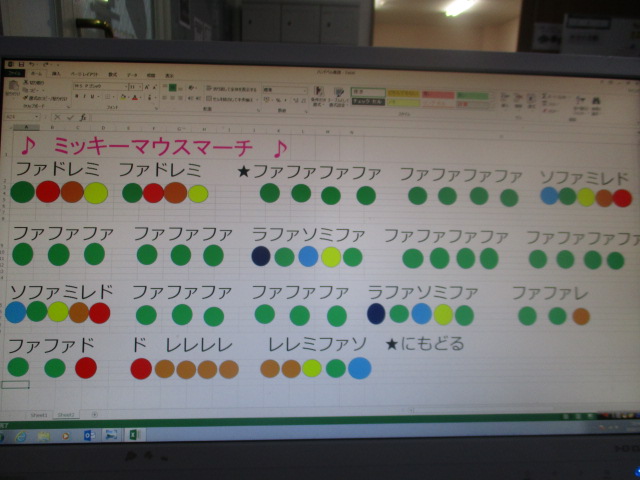Click the Format Painter brush icon
Image resolution: width=640 pixels, height=480 pixels.
coord(25,98)
